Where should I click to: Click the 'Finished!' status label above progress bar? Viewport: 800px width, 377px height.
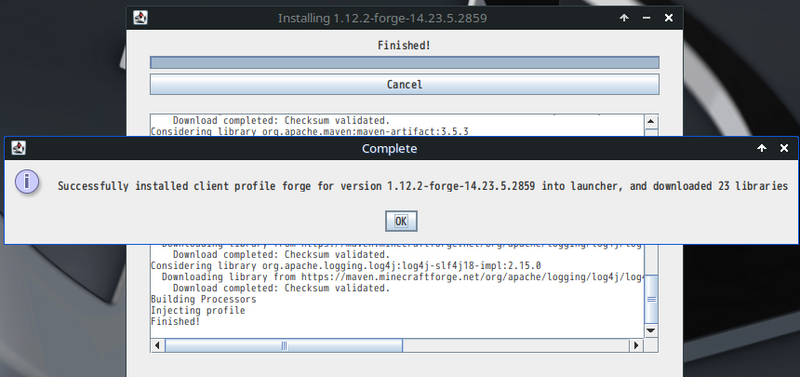(404, 45)
